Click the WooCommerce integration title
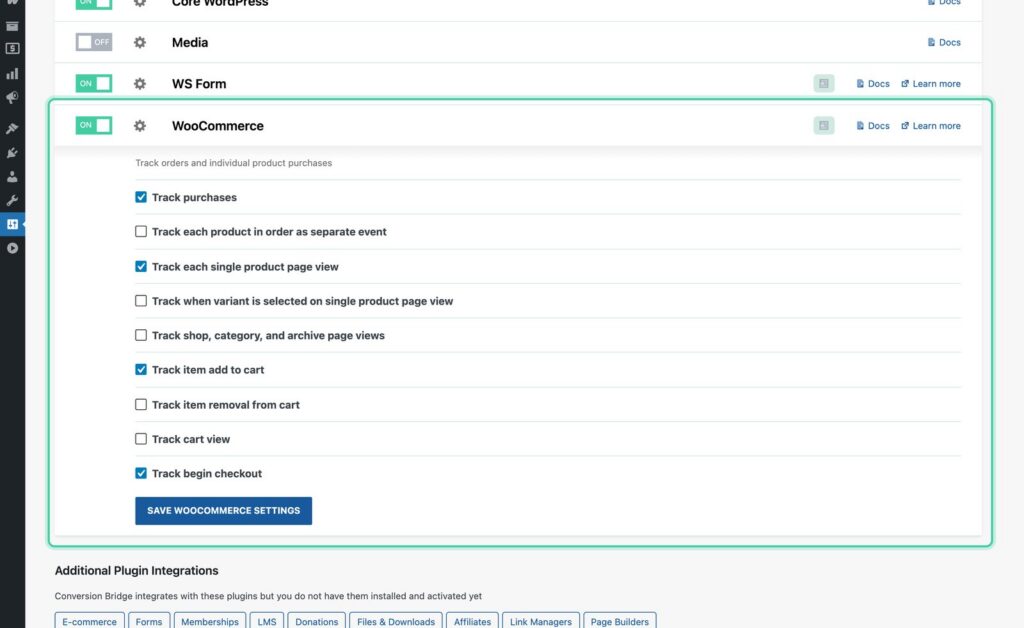This screenshot has height=628, width=1024. click(217, 125)
